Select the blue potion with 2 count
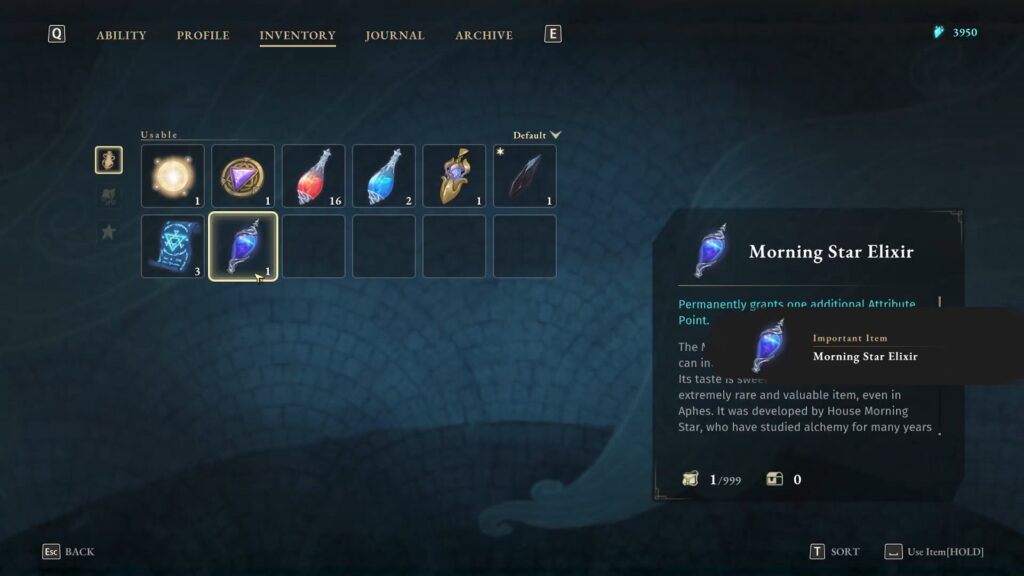Viewport: 1024px width, 576px height. click(x=384, y=176)
